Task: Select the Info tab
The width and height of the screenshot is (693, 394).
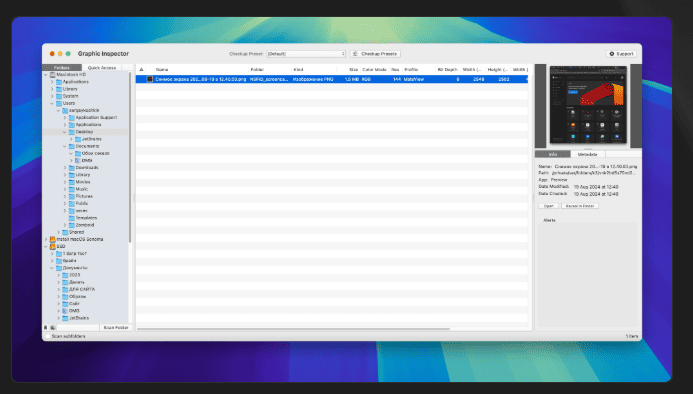Action: click(x=553, y=154)
